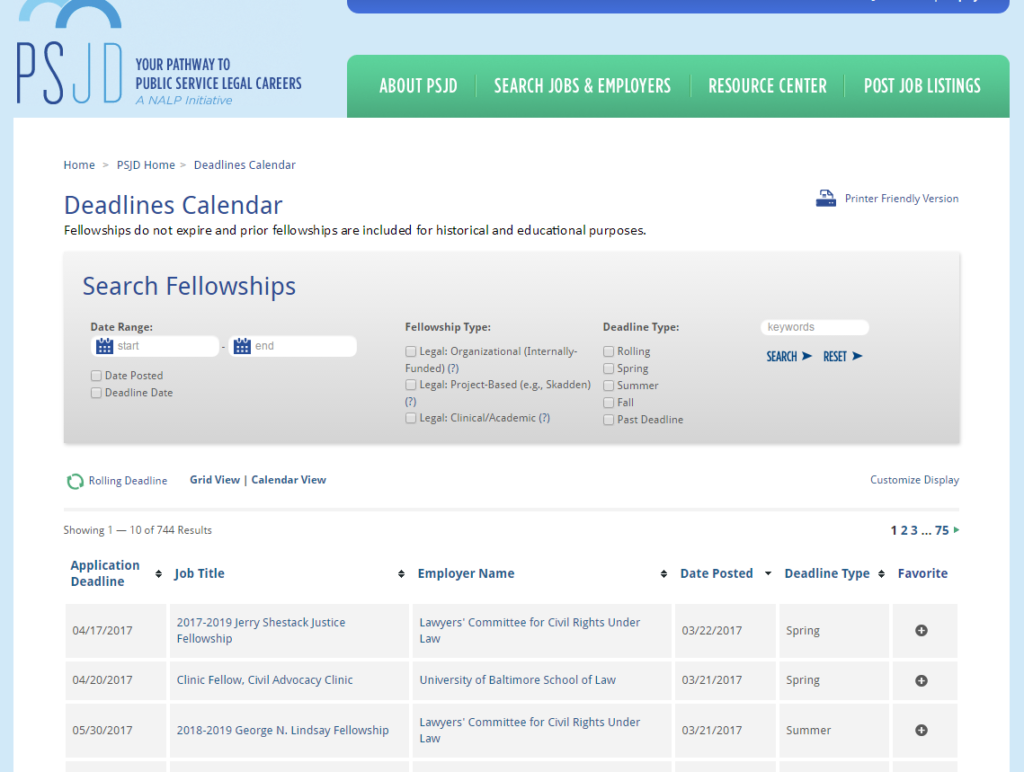The image size is (1024, 772).
Task: Click the Search button
Action: pyautogui.click(x=789, y=356)
